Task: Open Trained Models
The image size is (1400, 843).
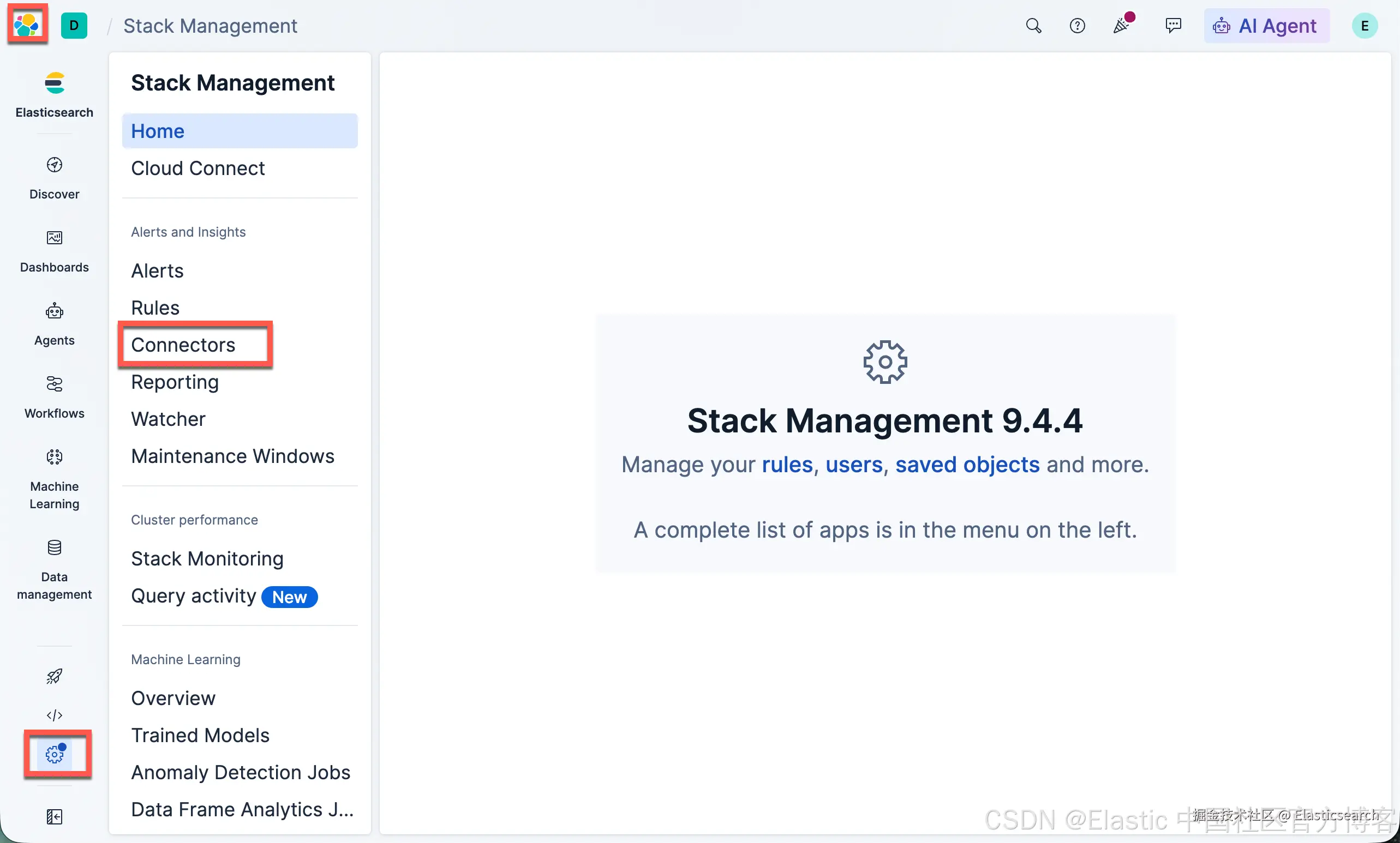Action: (201, 735)
